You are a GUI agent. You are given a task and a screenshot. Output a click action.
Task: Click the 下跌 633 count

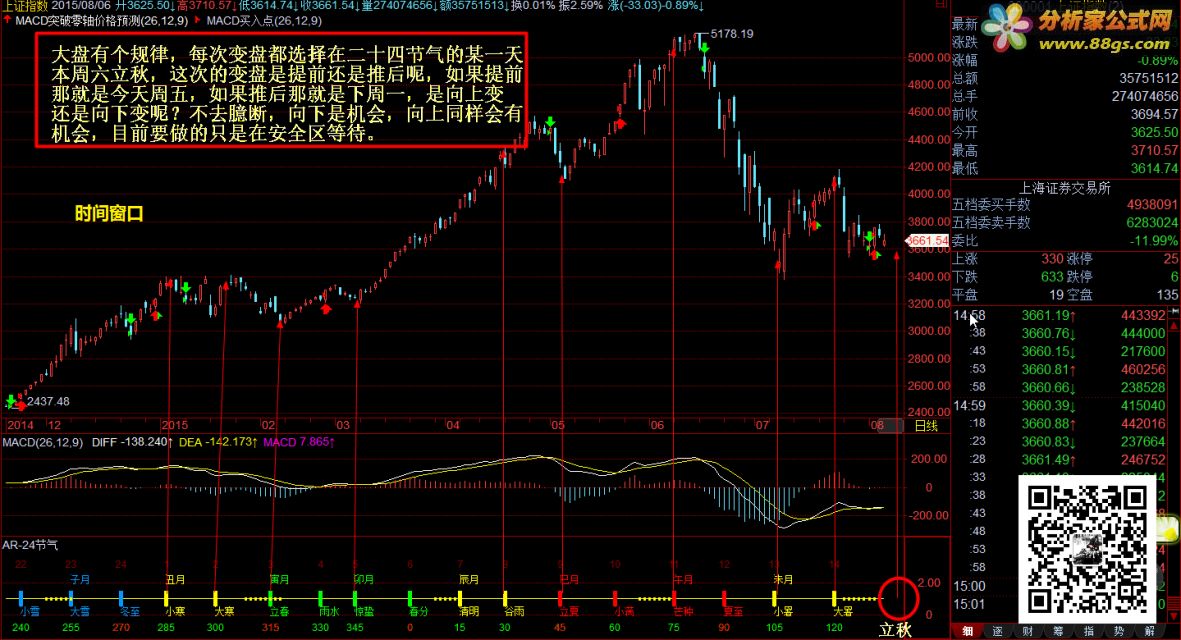coord(1052,276)
